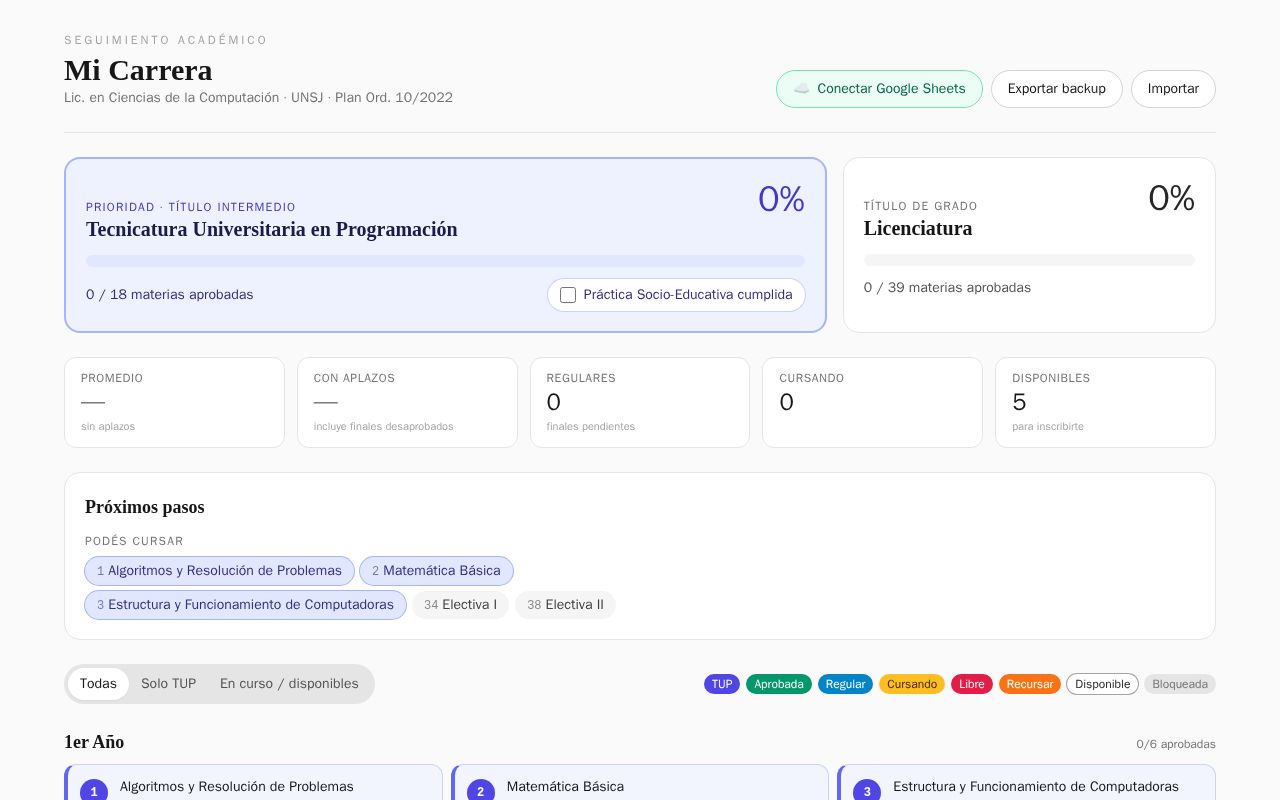The image size is (1280, 800).
Task: Choose the Algoritmos y Resolución de Problemas chip
Action: click(x=219, y=571)
